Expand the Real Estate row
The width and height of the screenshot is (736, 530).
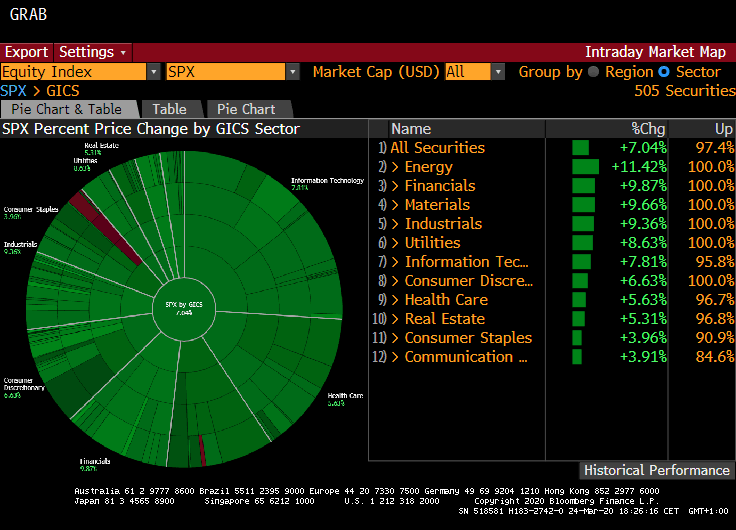tap(395, 319)
